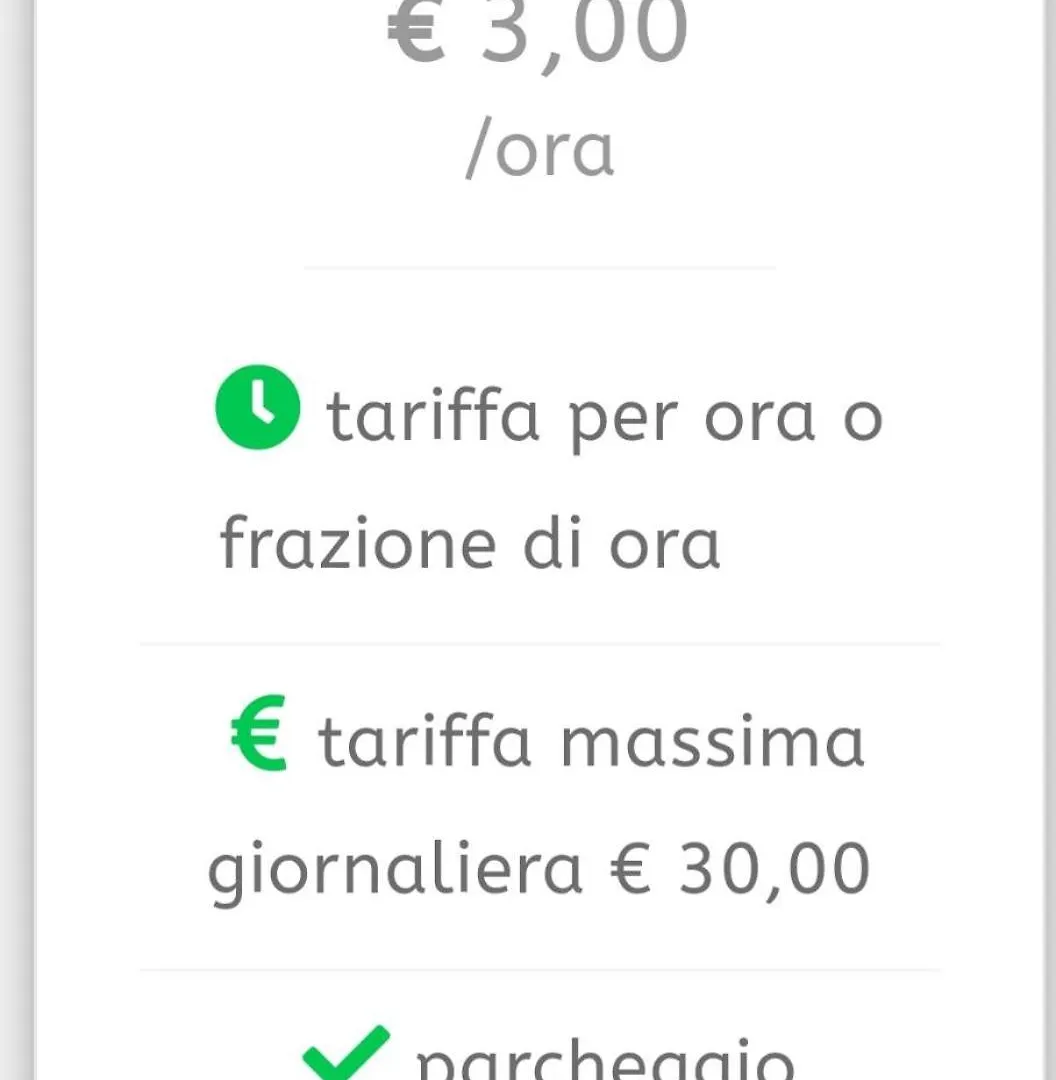
Task: Click the 'per ora o' text
Action: tap(725, 420)
